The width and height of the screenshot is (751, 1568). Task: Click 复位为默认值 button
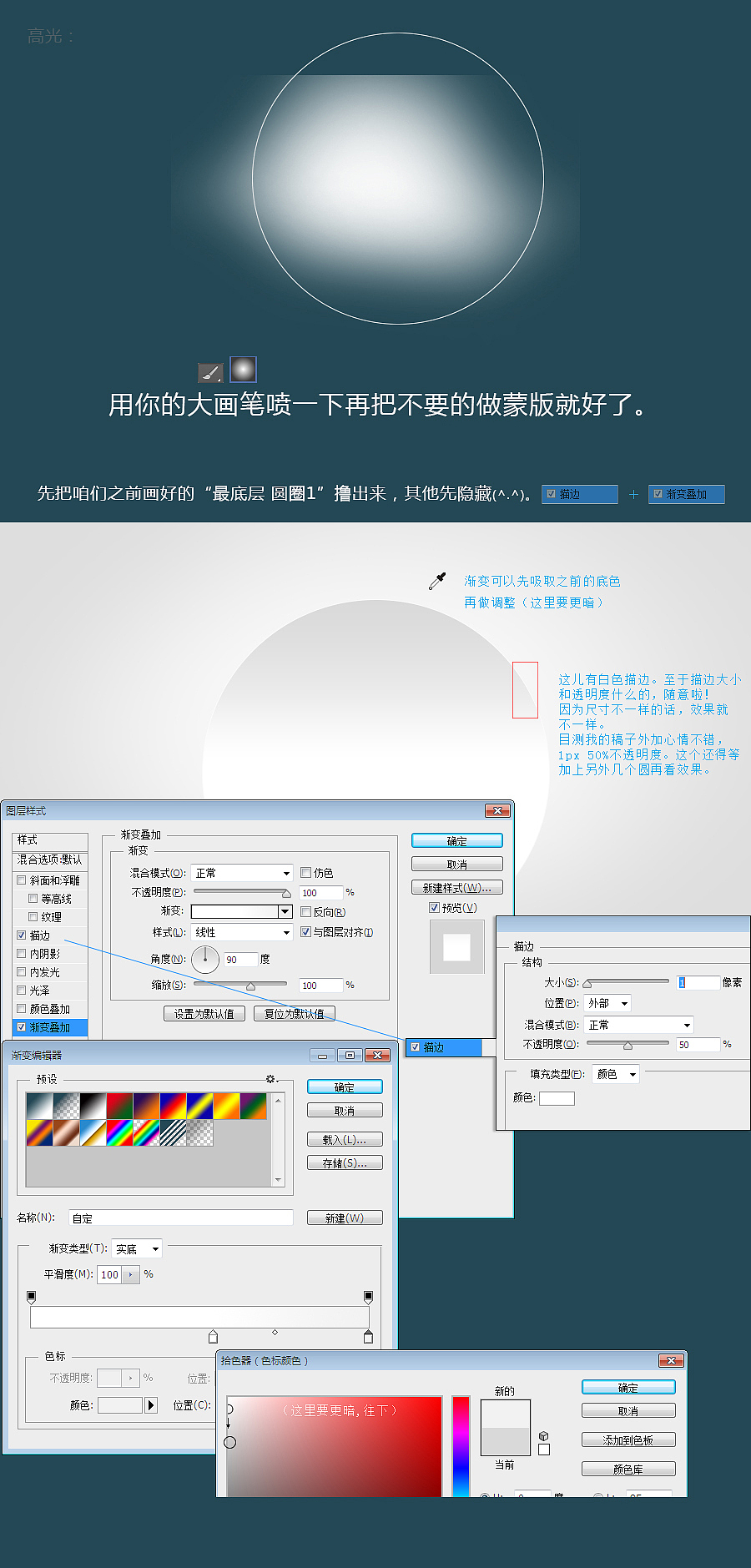coord(295,1014)
